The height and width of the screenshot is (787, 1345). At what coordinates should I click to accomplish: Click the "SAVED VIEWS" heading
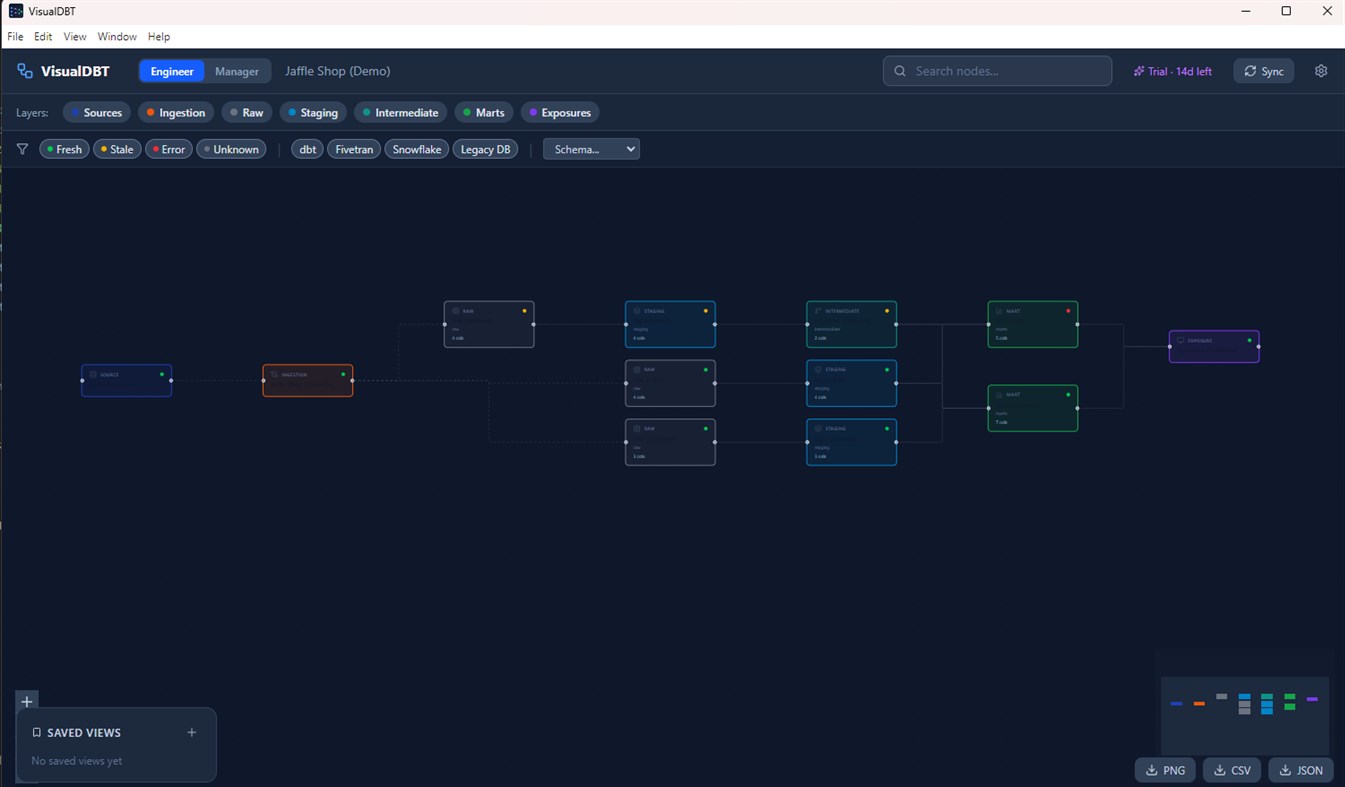(x=84, y=732)
